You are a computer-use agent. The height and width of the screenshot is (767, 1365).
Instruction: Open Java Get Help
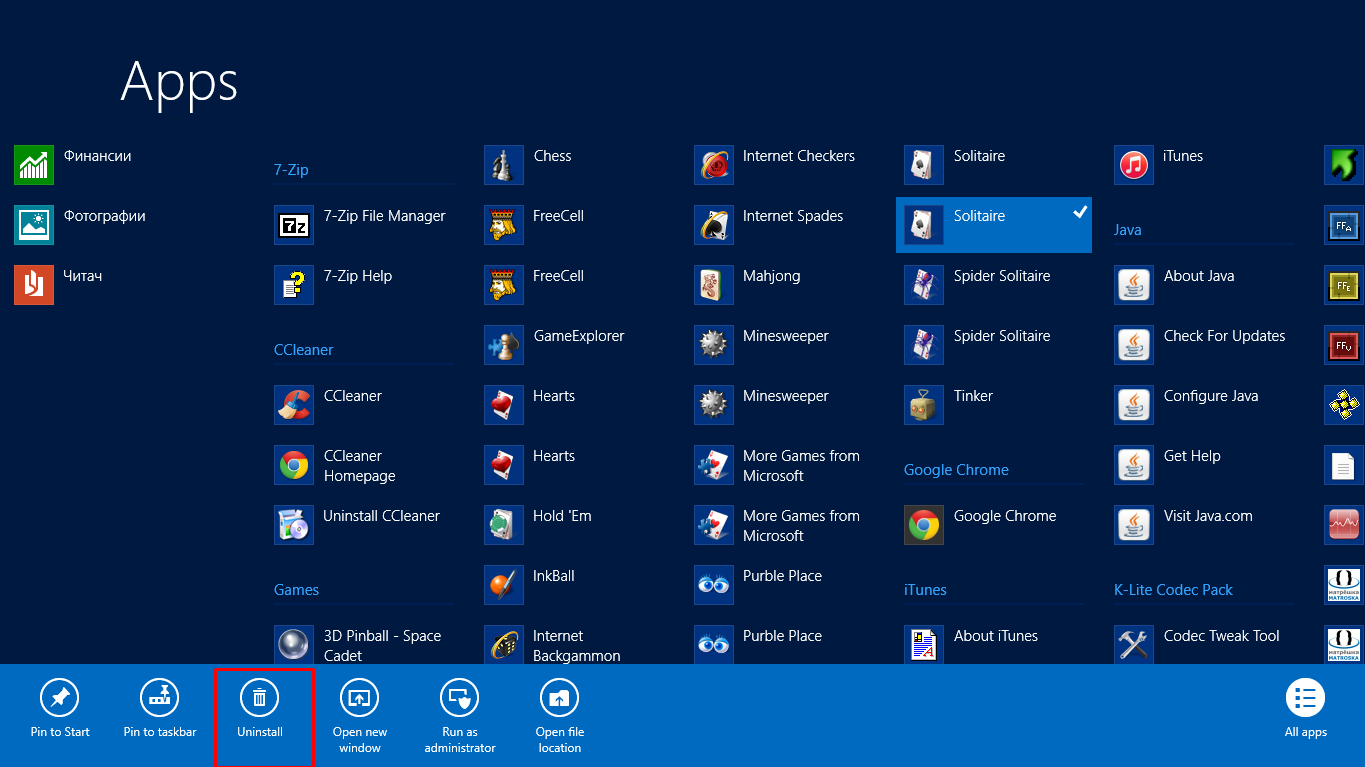tap(1167, 465)
